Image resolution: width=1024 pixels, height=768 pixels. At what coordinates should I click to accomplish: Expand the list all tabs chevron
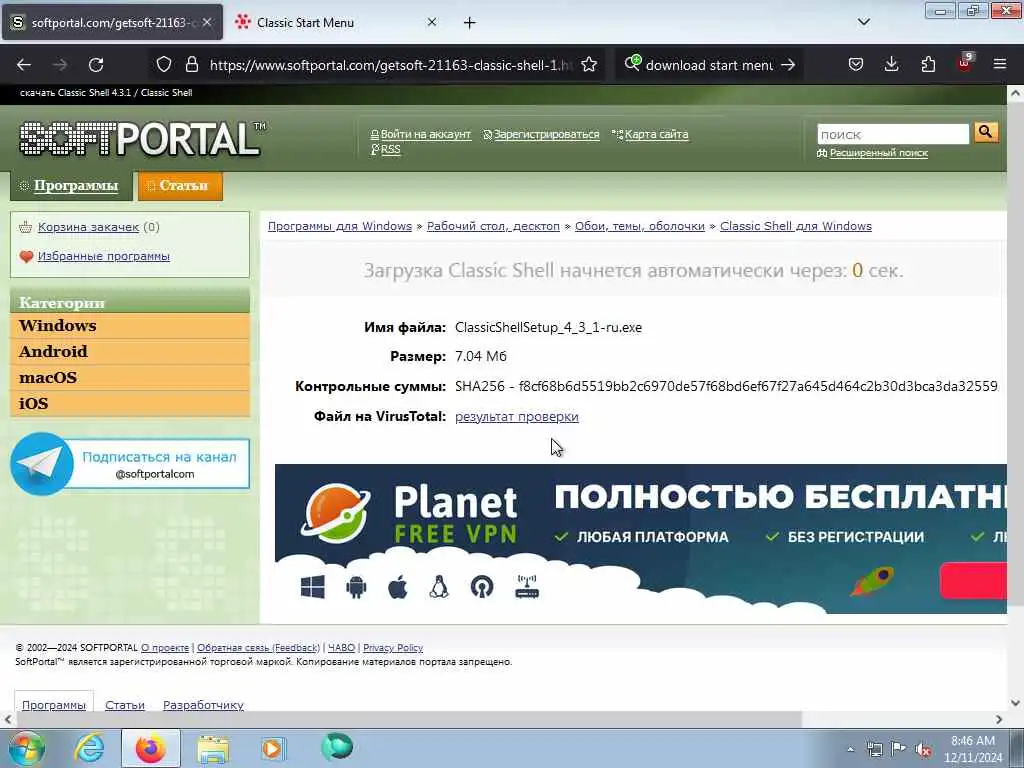coord(863,22)
